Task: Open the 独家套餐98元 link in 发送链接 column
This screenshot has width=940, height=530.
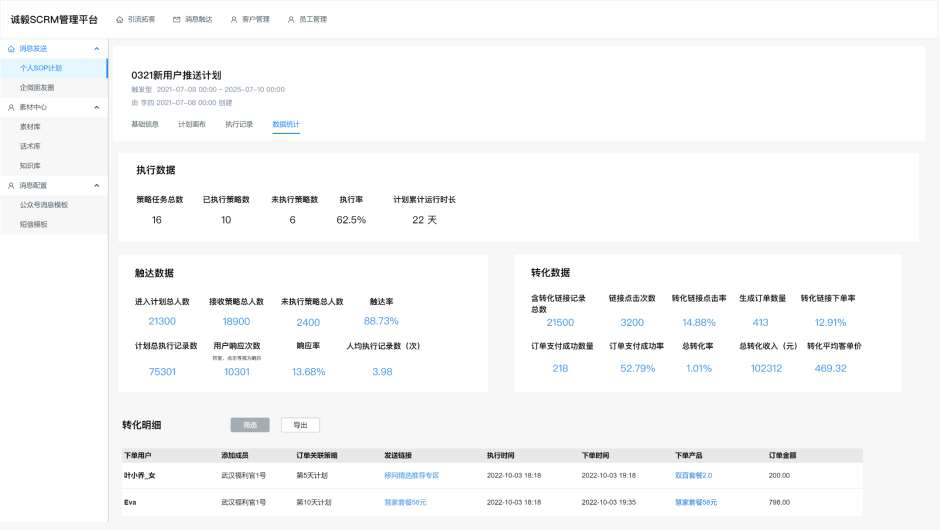Action: [x=405, y=502]
